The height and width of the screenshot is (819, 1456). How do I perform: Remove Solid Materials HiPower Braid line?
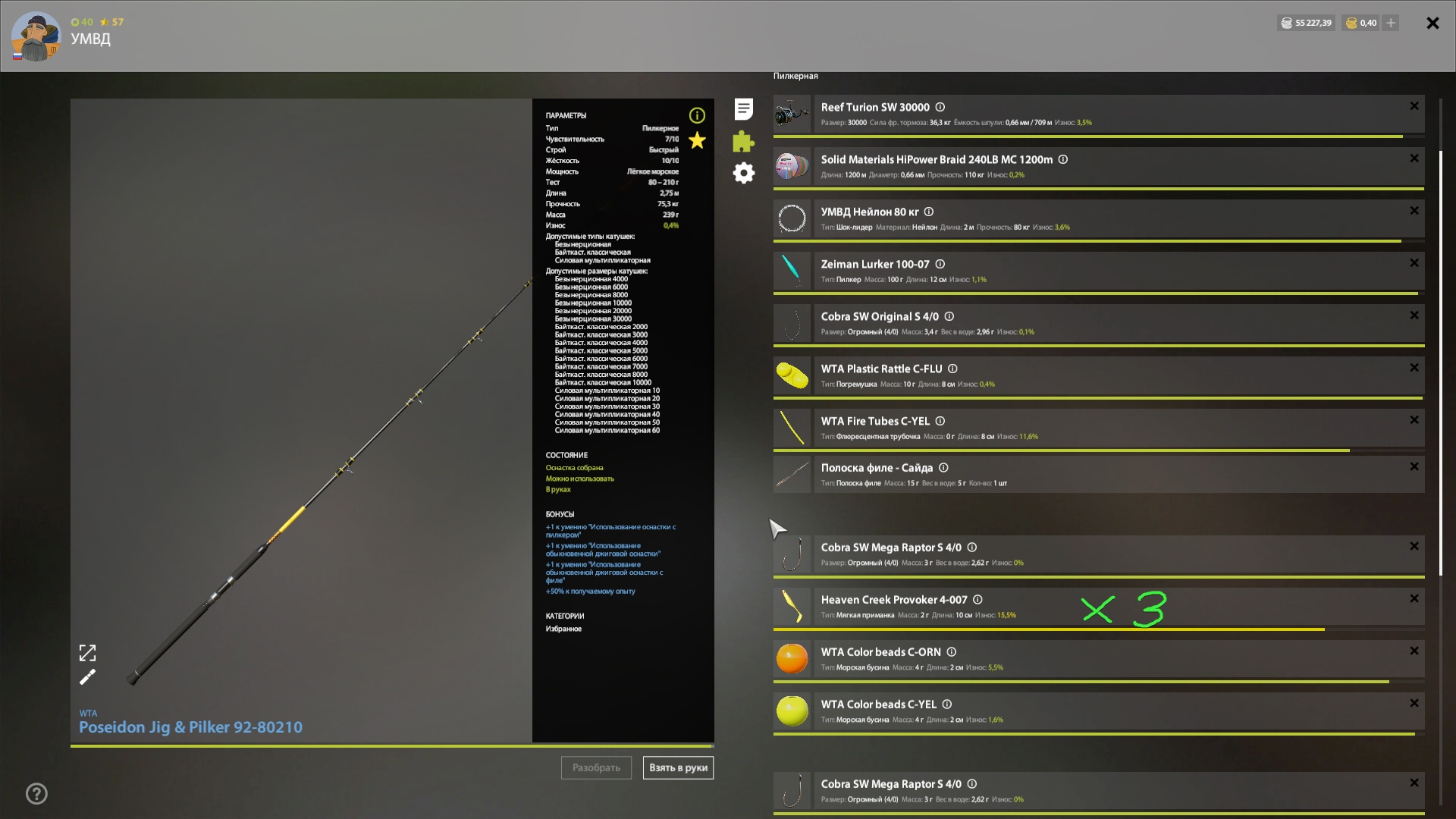1414,158
